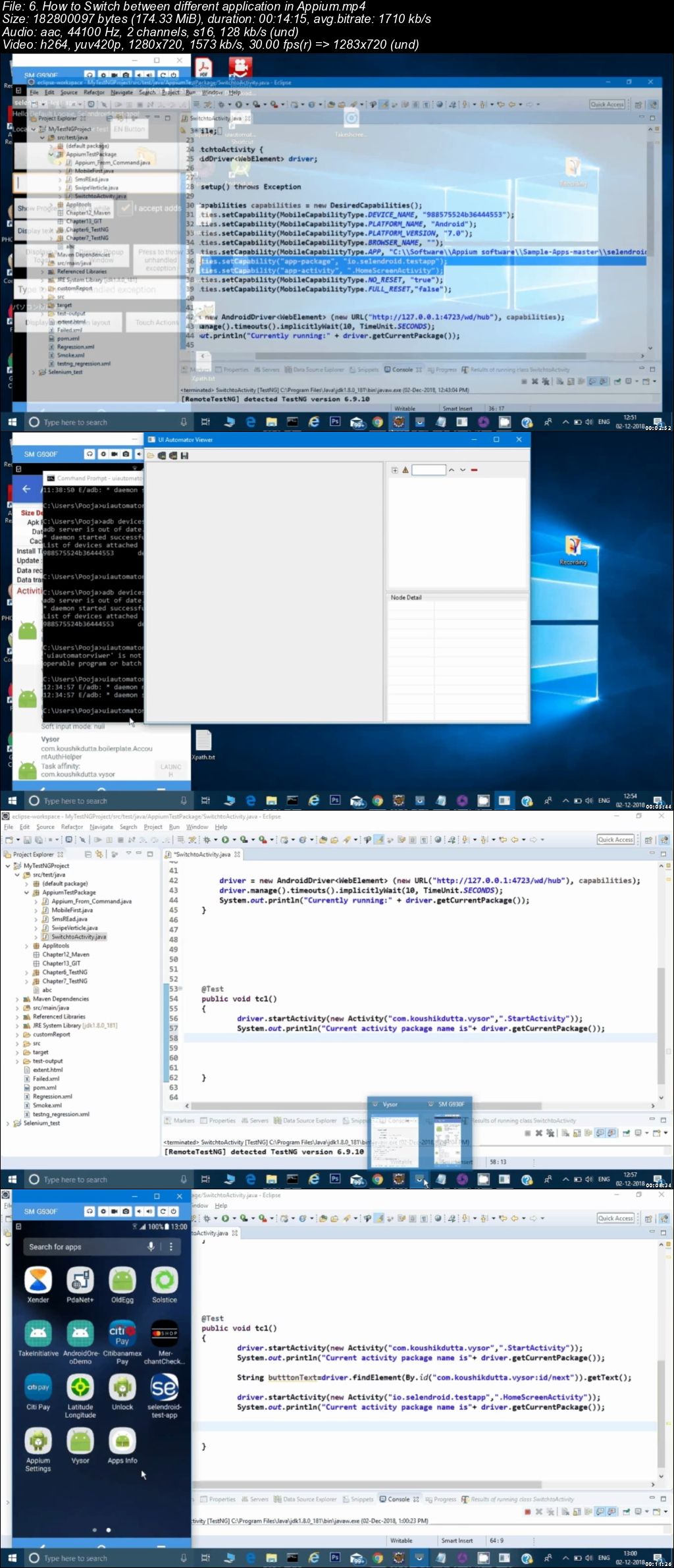Tap three-dot menu beside phone app search
The height and width of the screenshot is (1568, 674).
pyautogui.click(x=171, y=1247)
